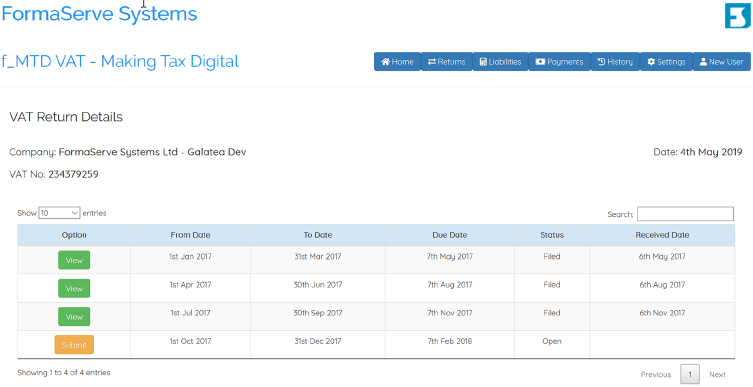
Task: Submit the open Oct 2017 return
Action: pos(74,345)
